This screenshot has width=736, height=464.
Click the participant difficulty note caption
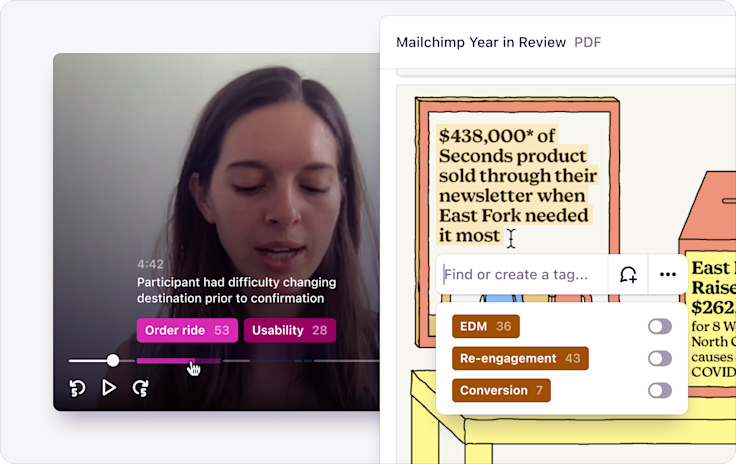click(x=237, y=290)
